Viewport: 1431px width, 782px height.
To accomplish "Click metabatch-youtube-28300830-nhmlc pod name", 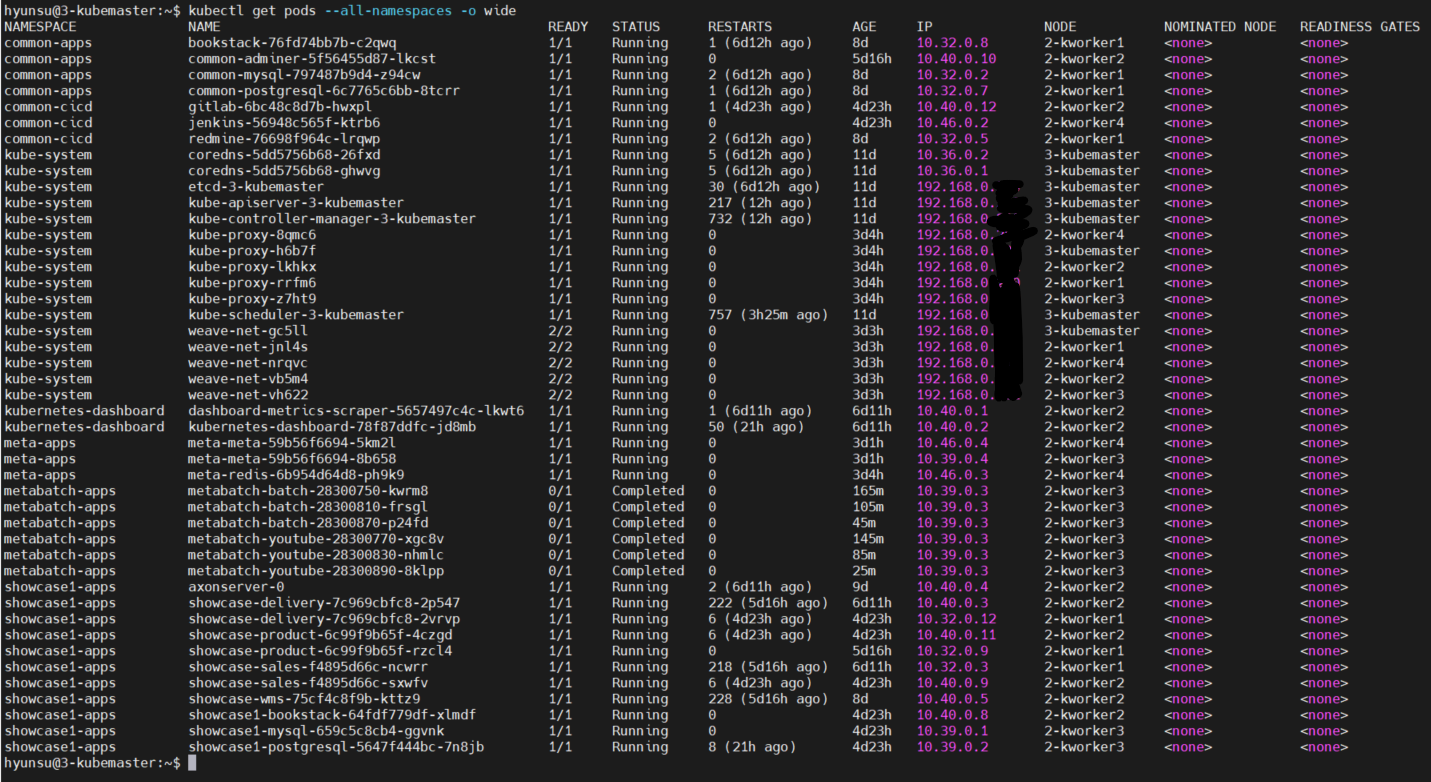I will [316, 555].
